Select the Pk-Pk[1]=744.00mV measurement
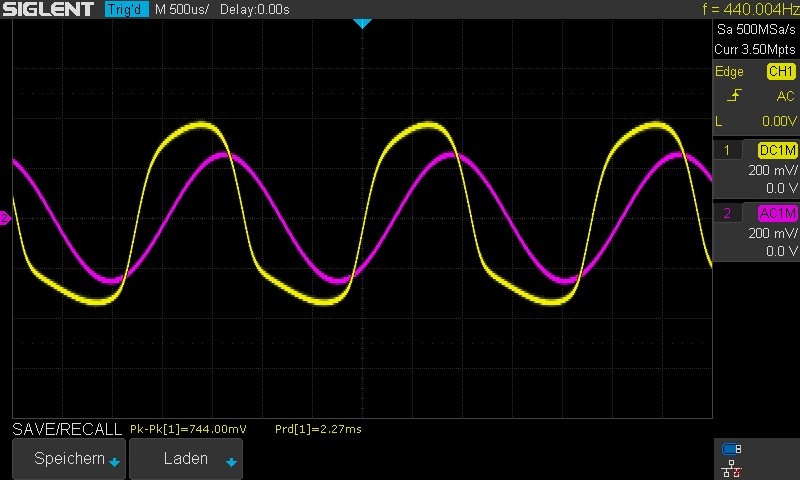800x480 pixels. click(188, 429)
